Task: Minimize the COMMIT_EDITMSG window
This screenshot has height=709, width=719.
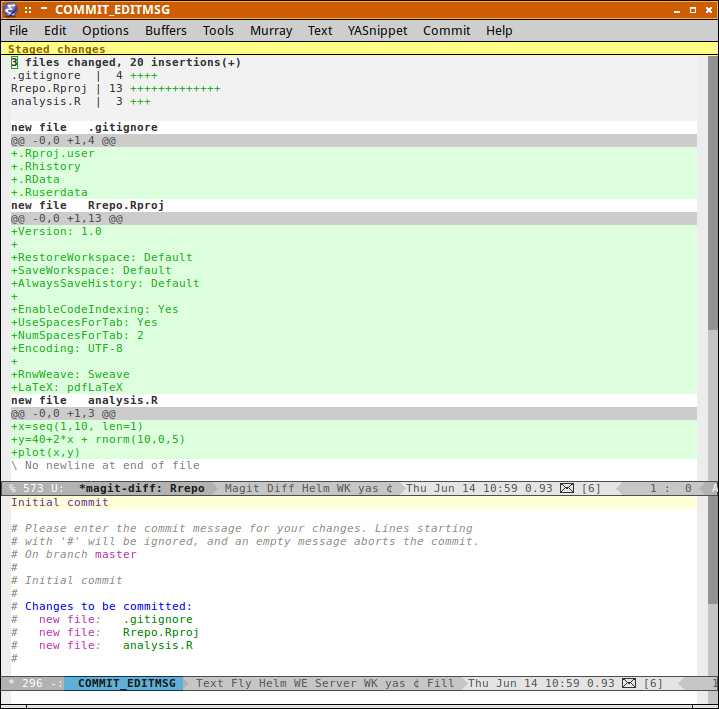Action: pyautogui.click(x=677, y=10)
